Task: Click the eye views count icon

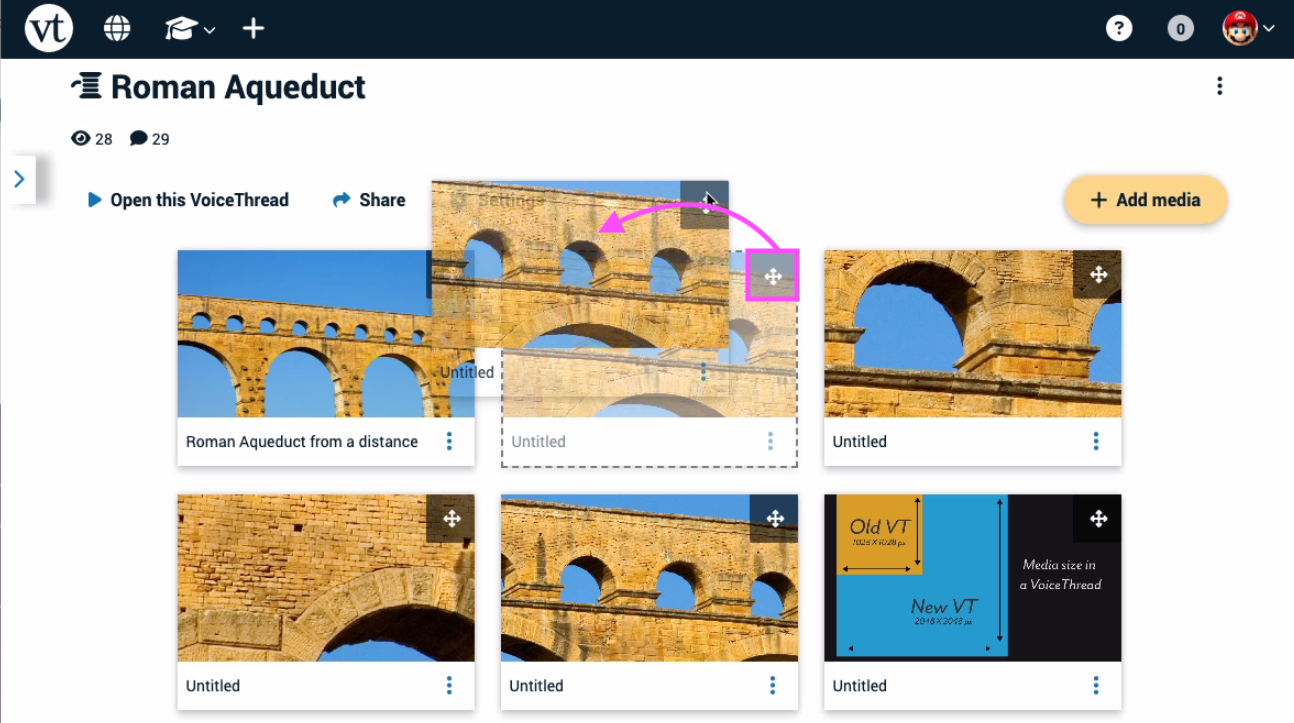Action: coord(81,138)
